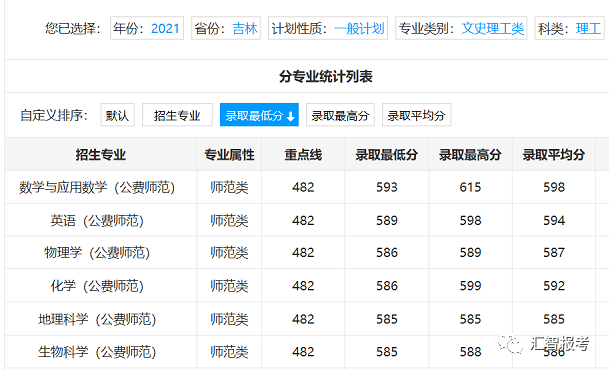Click the 重点线 column header
Image resolution: width=609 pixels, height=371 pixels.
pos(303,155)
